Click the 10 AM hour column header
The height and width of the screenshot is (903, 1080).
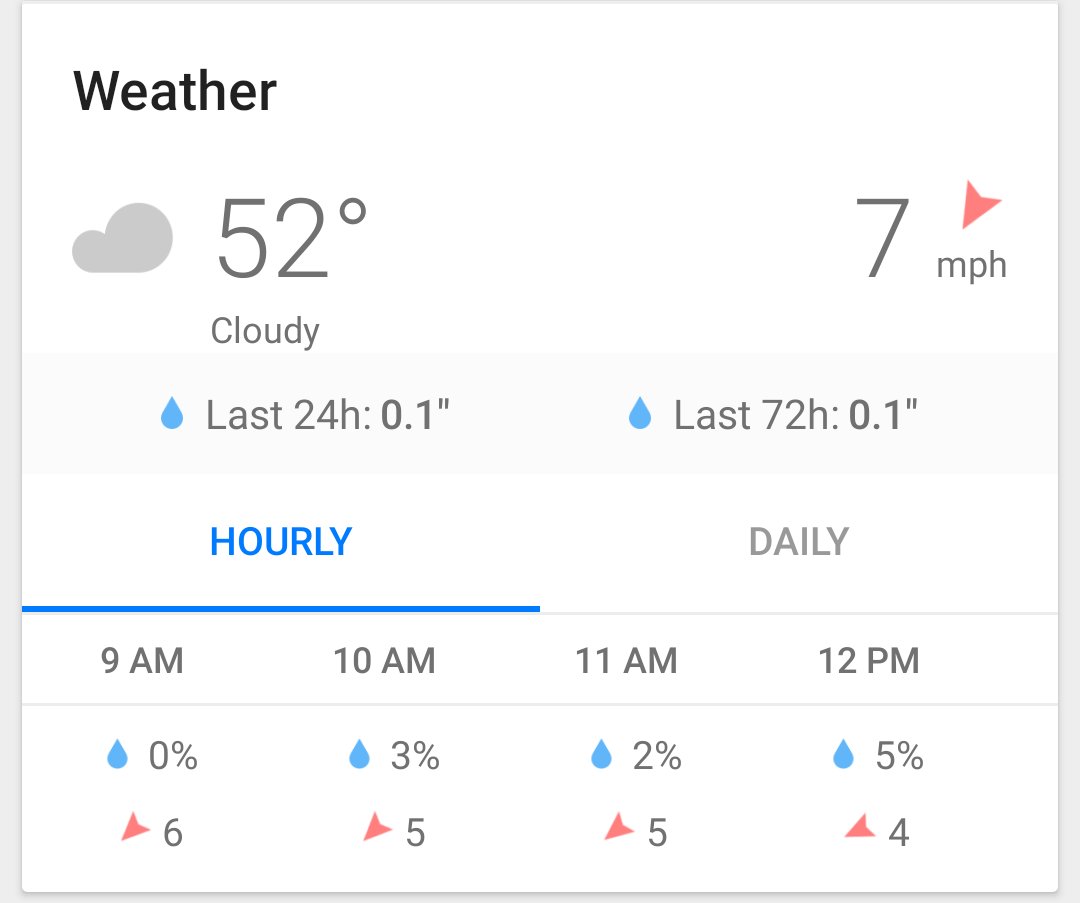[384, 661]
